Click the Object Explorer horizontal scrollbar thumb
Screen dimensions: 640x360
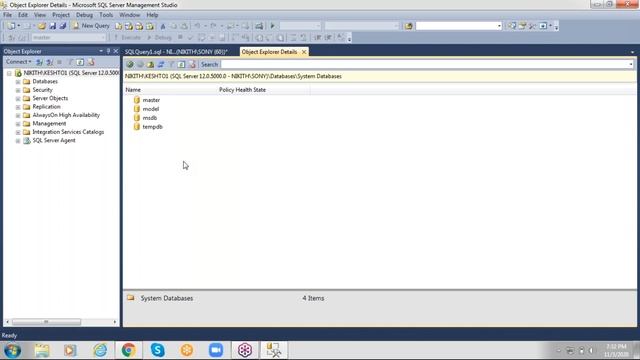click(x=46, y=322)
